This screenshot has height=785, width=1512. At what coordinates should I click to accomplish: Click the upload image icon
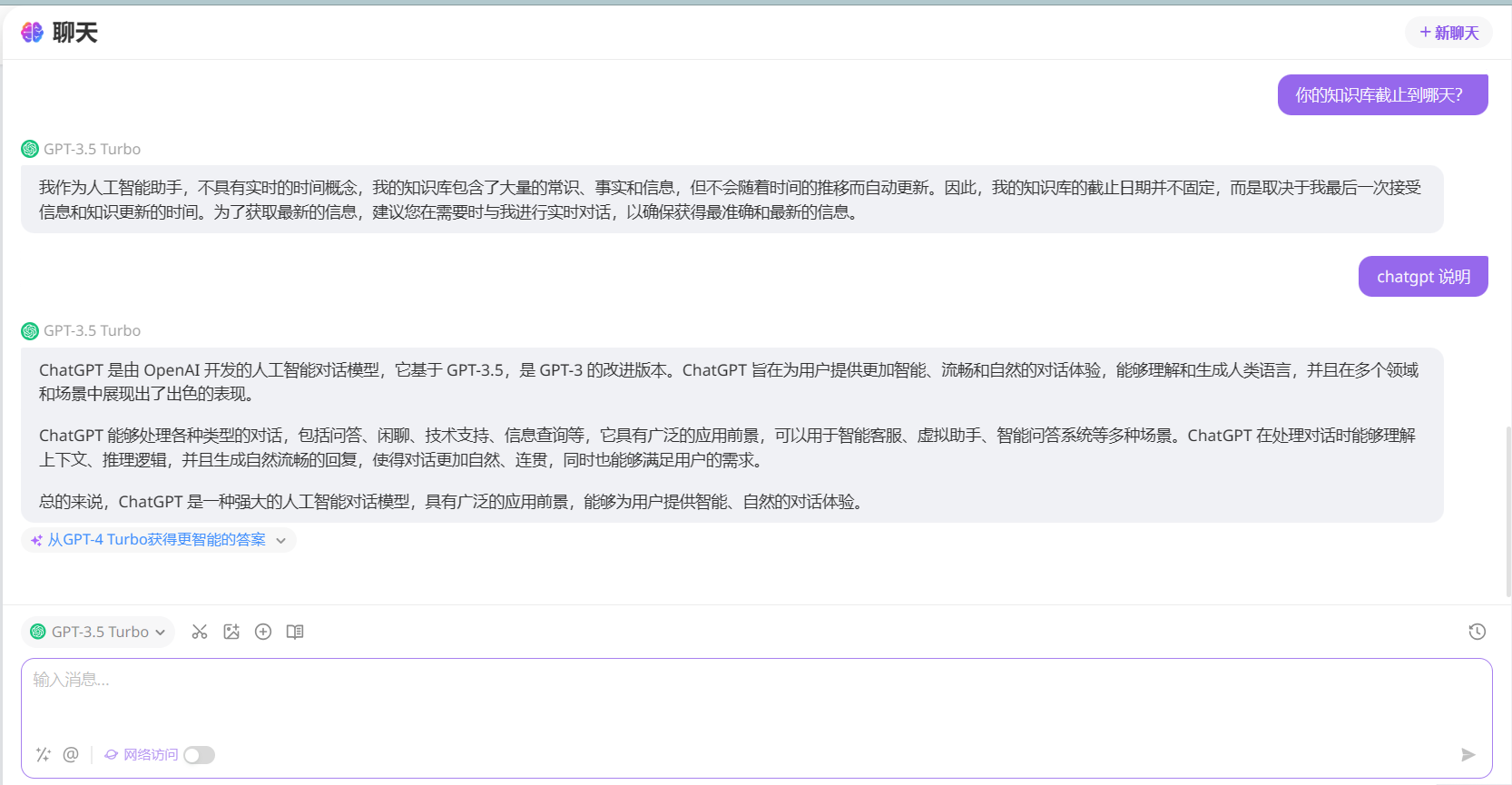[x=231, y=632]
